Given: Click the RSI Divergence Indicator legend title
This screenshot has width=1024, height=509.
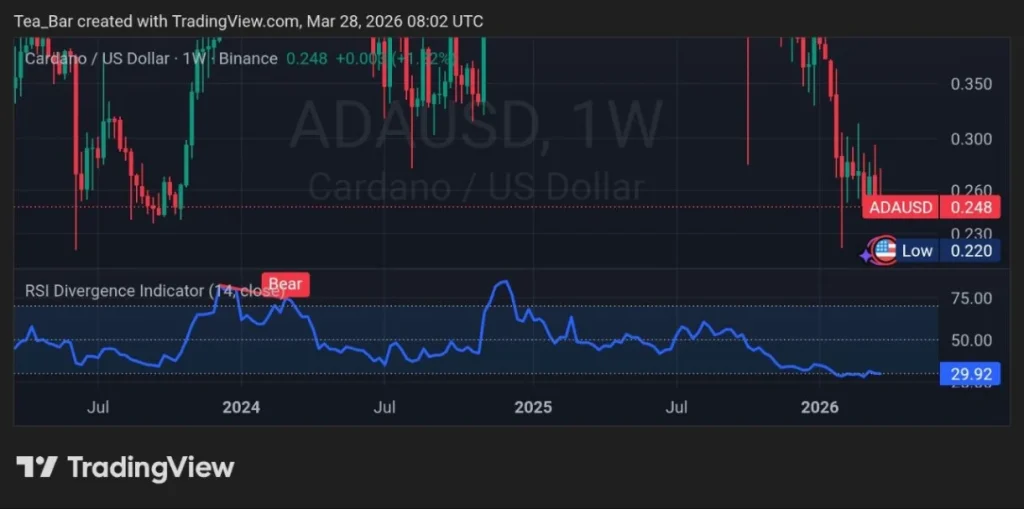Looking at the screenshot, I should coord(155,291).
